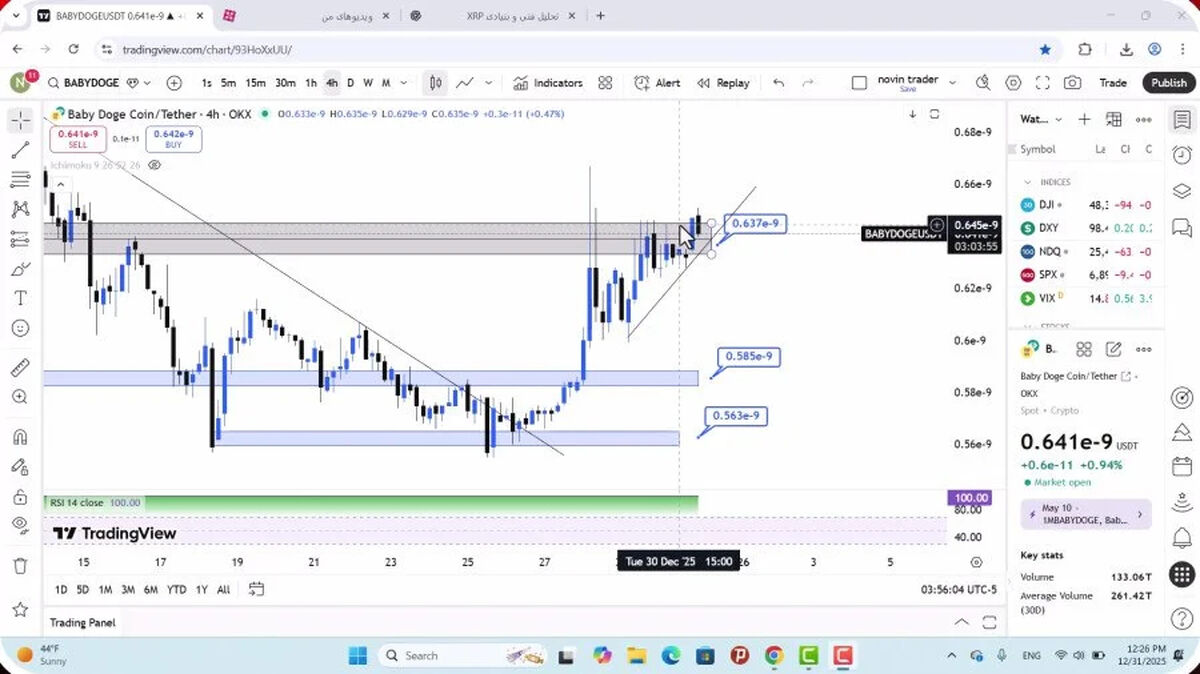
Task: Toggle magnet mode in left toolbar
Action: (20, 437)
